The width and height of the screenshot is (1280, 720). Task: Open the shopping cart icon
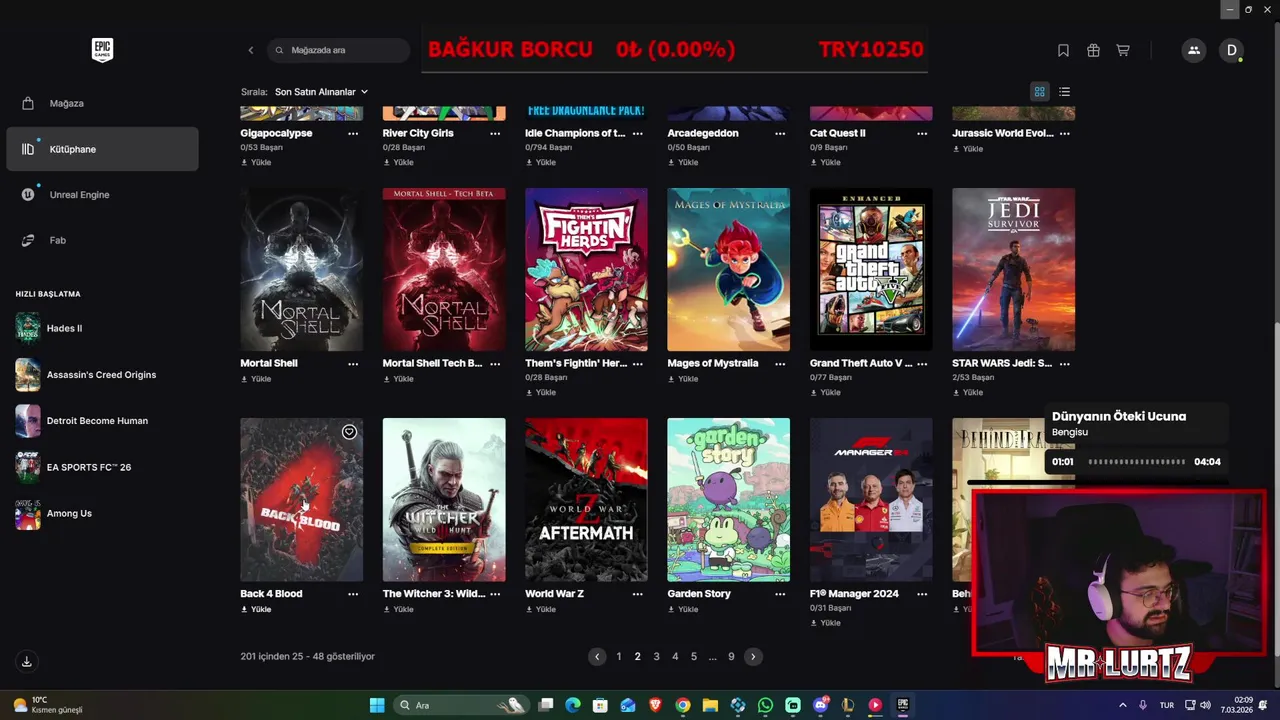(1123, 50)
